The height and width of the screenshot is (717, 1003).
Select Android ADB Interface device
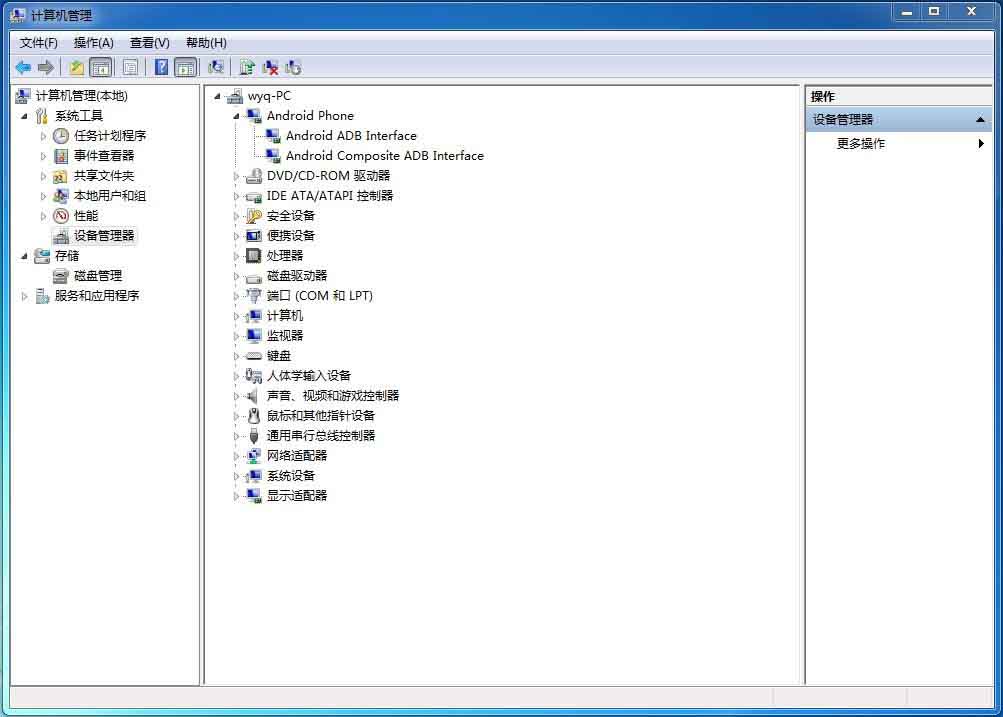click(x=350, y=136)
